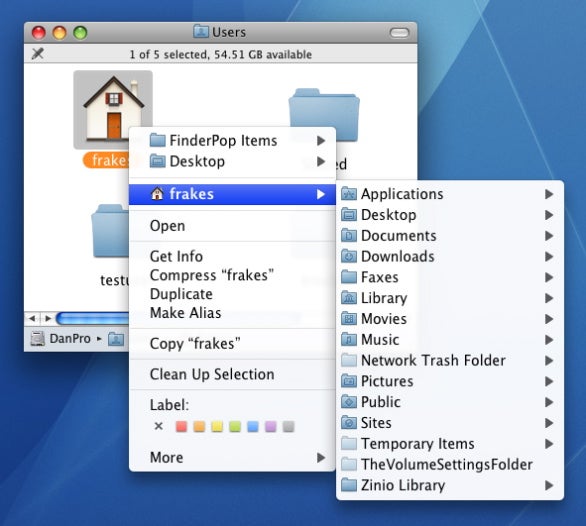
Task: Apply the red label color
Action: pyautogui.click(x=181, y=426)
